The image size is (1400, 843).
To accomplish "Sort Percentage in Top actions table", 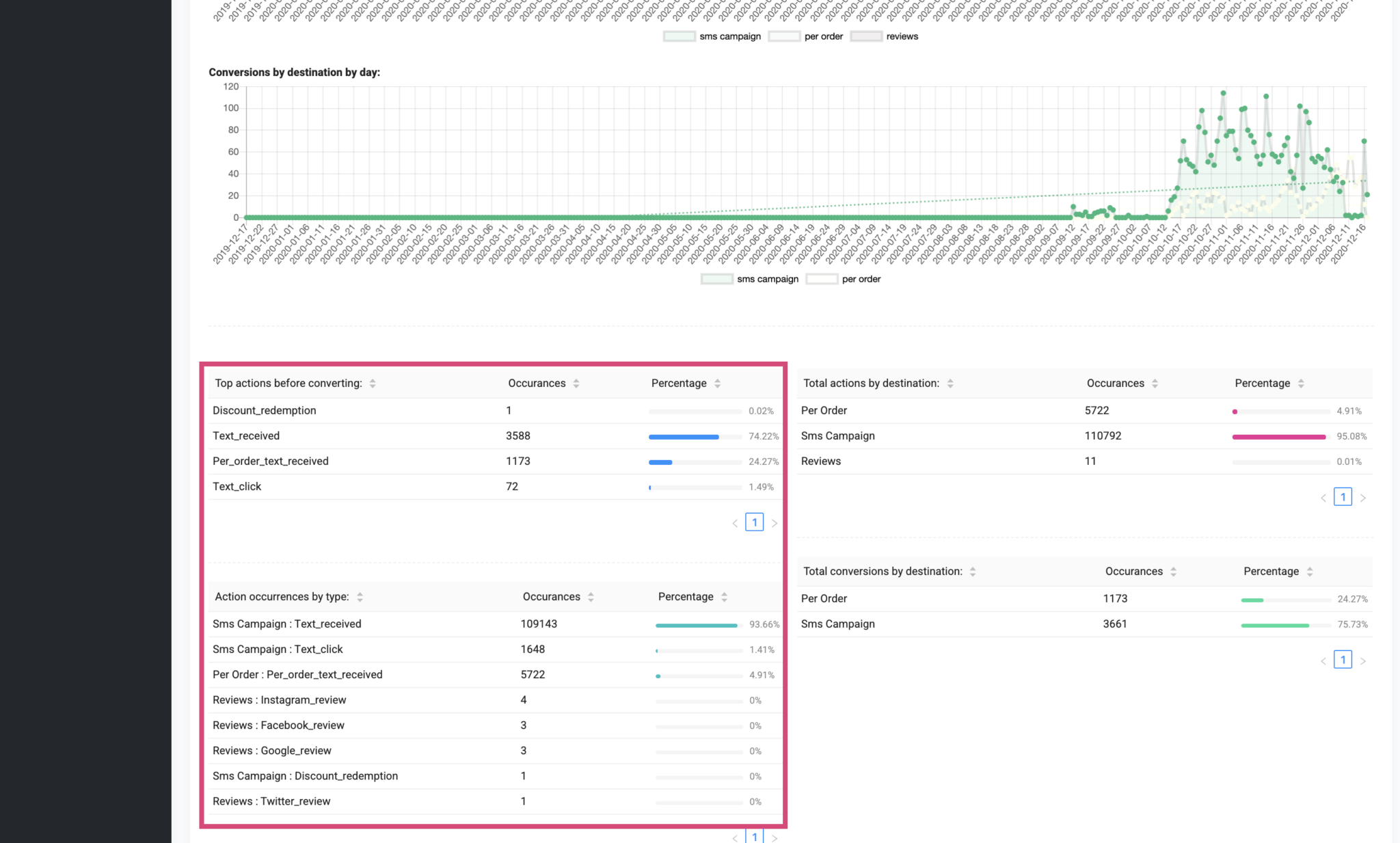I will [x=717, y=384].
